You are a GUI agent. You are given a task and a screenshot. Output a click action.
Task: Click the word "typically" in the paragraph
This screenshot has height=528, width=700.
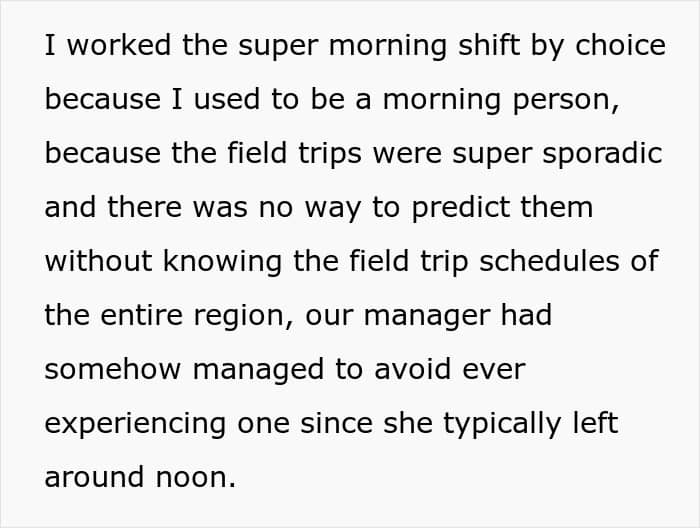tap(485, 424)
